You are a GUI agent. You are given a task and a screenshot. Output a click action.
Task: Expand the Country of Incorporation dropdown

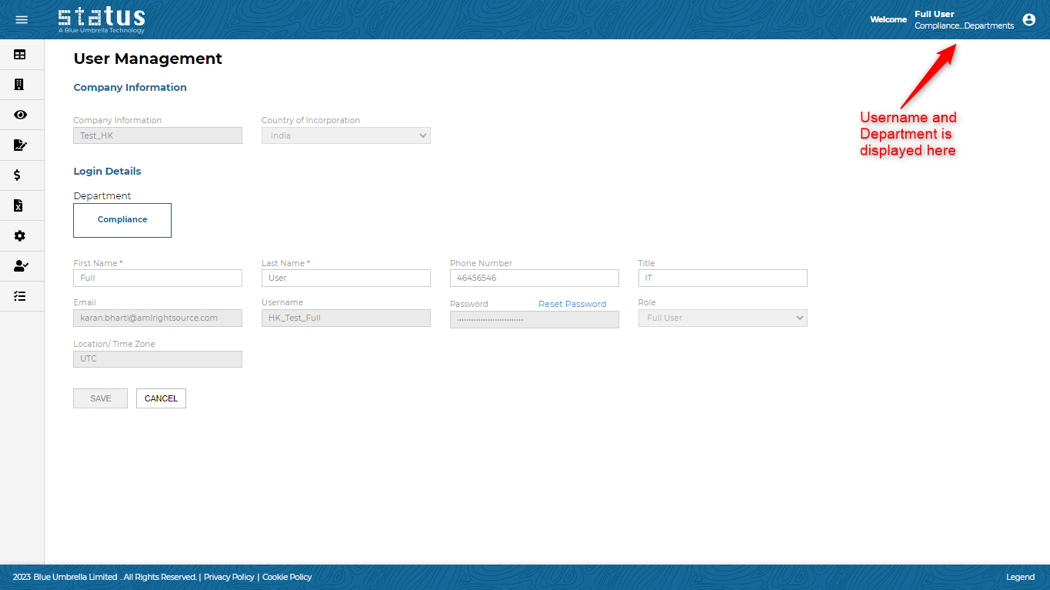tap(345, 135)
